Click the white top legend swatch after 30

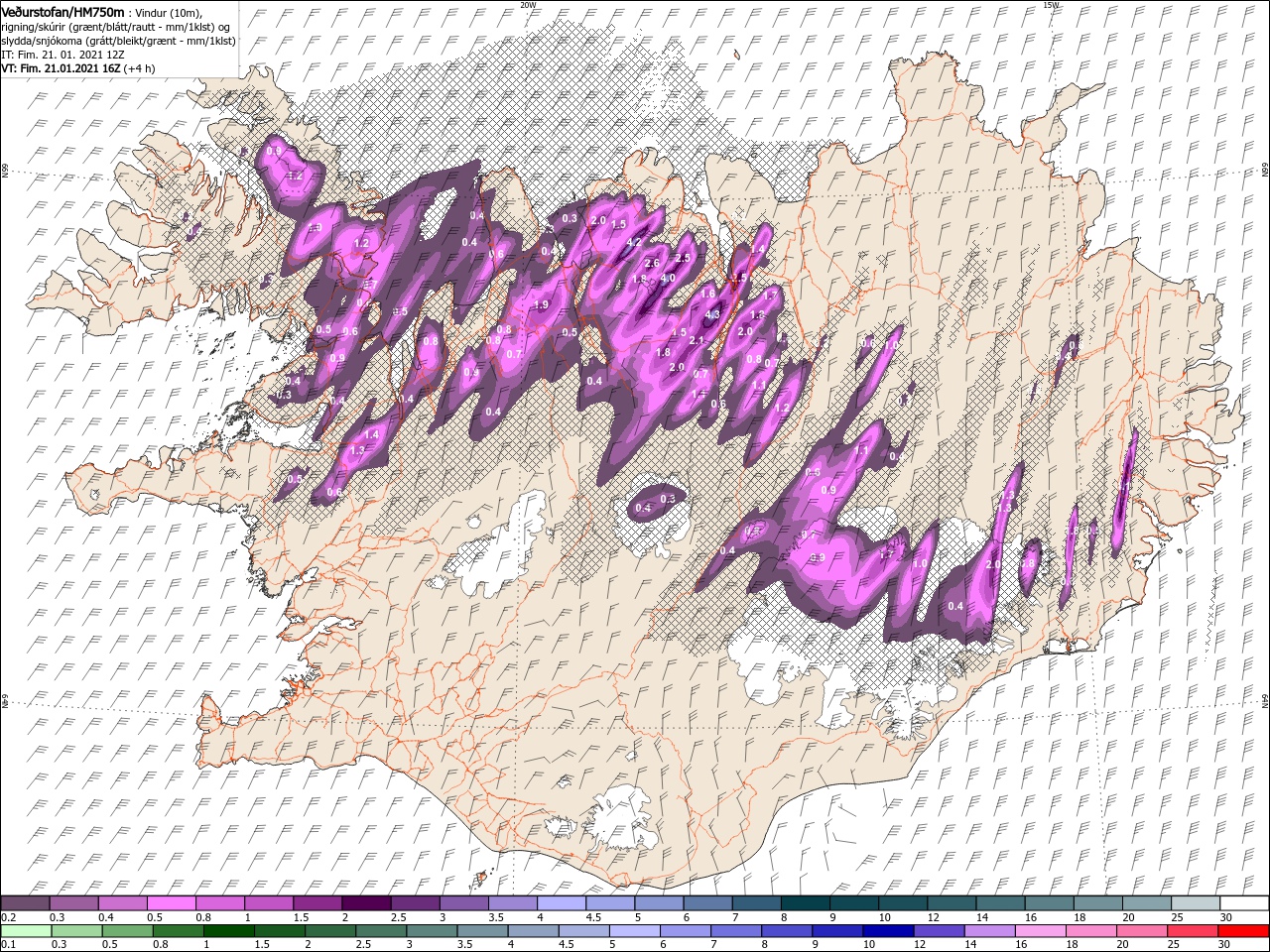pos(1245,903)
